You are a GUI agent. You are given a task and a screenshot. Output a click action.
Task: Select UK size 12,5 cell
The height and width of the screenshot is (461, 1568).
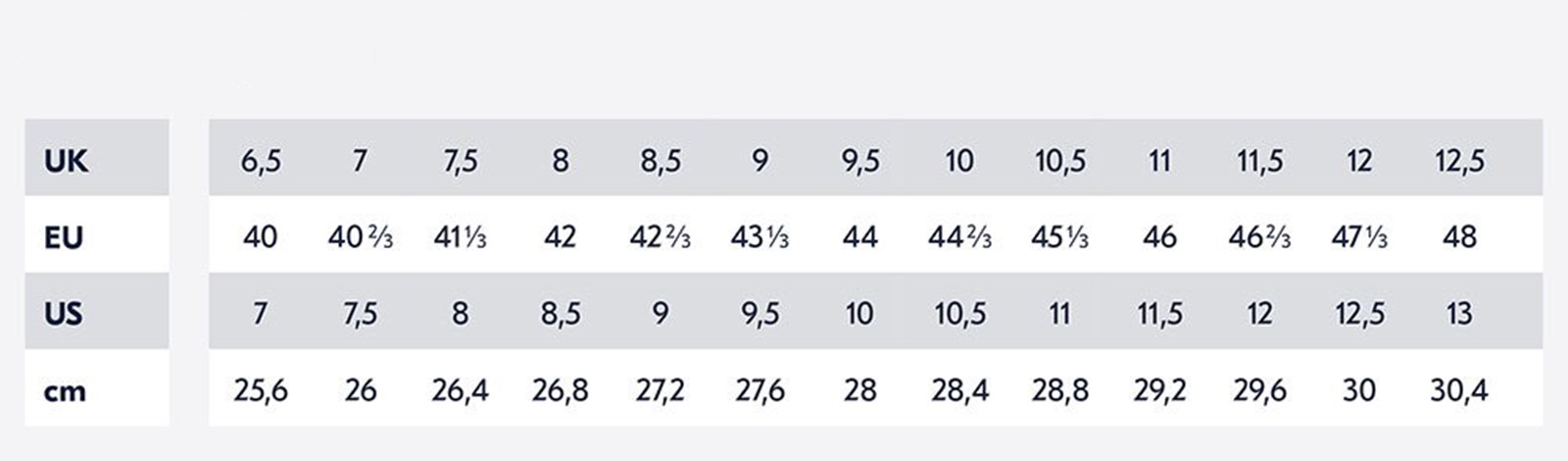[x=1459, y=161]
